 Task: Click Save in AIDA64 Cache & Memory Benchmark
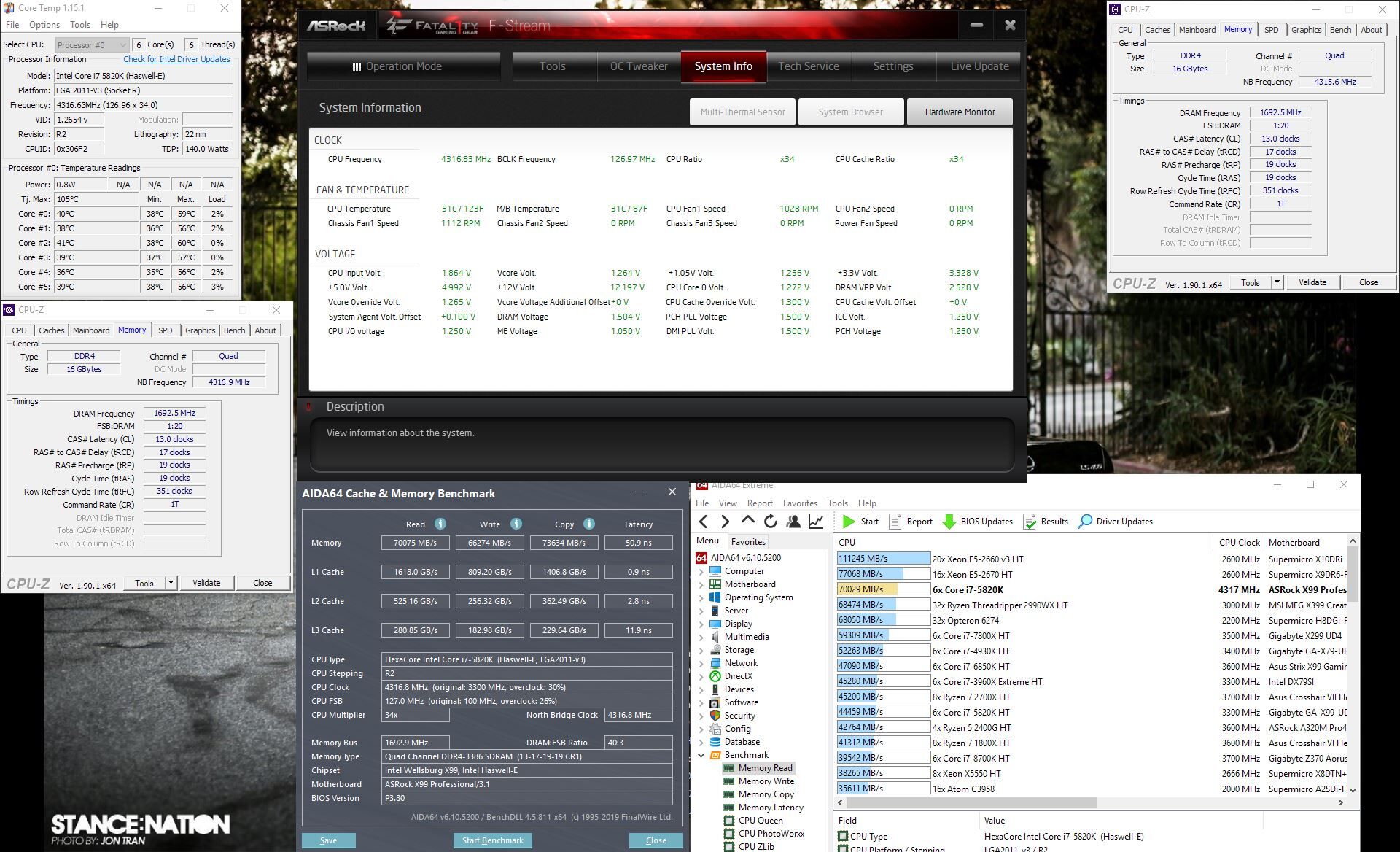point(328,840)
